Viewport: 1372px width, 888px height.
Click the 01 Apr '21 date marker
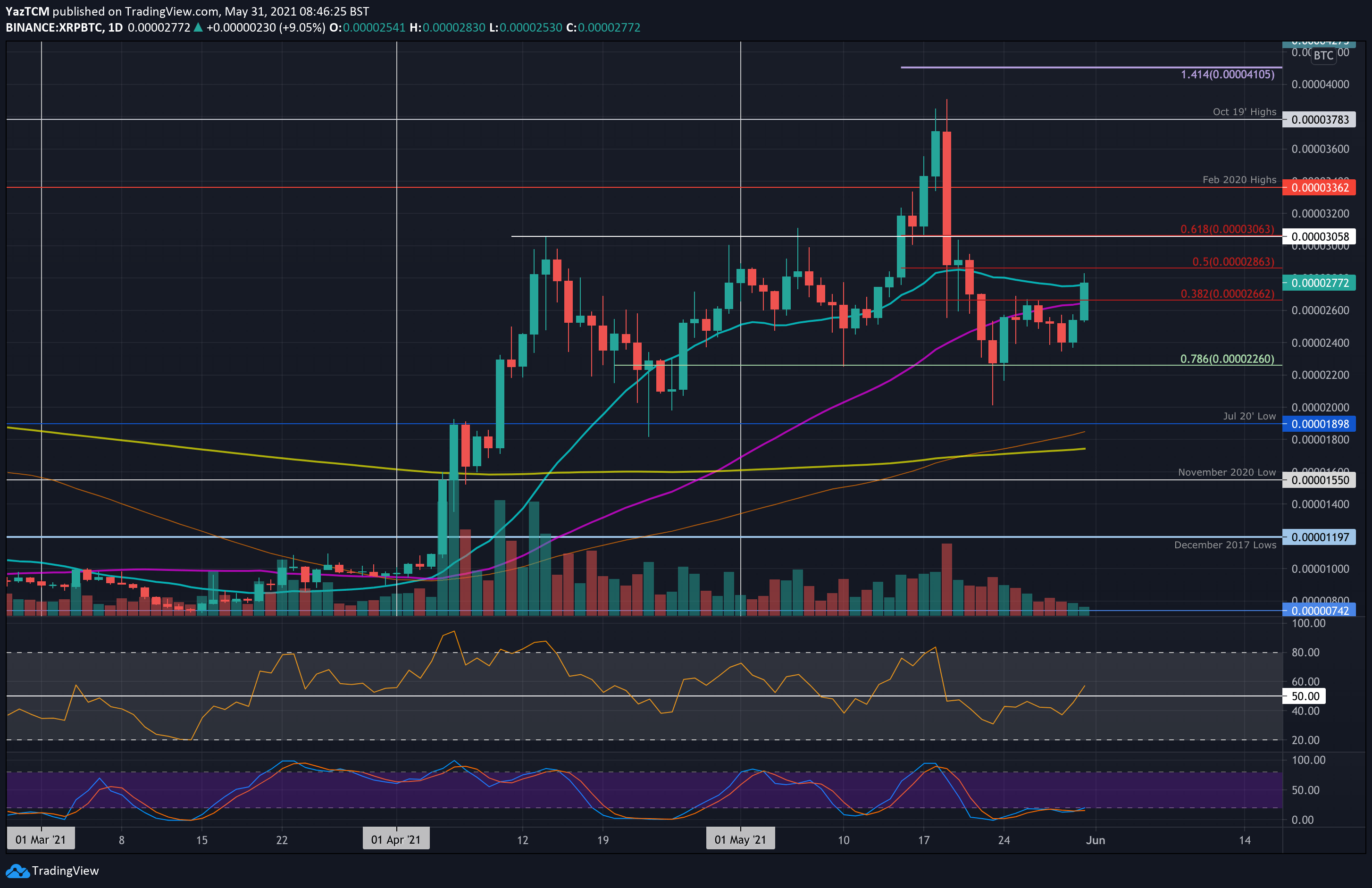pyautogui.click(x=396, y=839)
